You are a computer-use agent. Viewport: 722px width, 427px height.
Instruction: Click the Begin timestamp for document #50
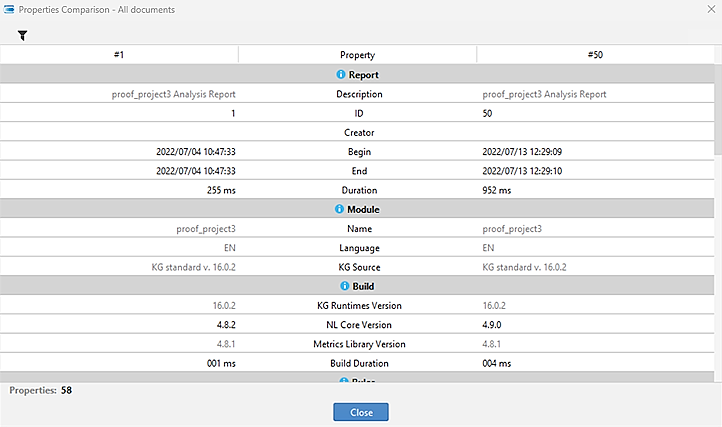525,152
